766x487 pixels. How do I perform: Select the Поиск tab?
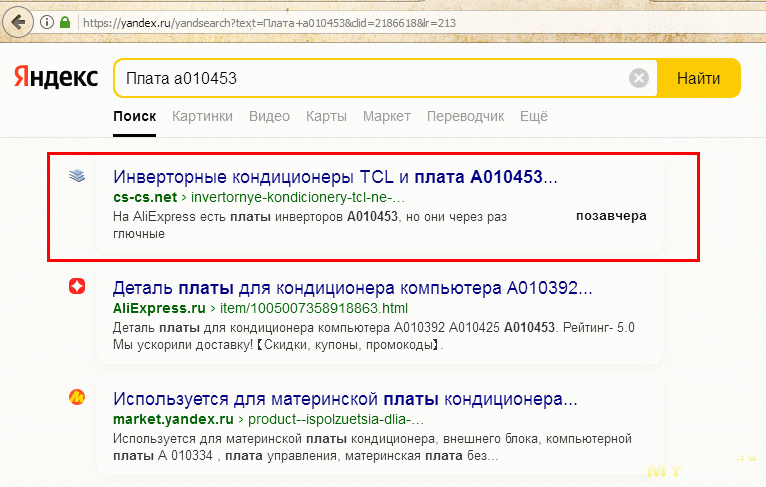point(134,116)
